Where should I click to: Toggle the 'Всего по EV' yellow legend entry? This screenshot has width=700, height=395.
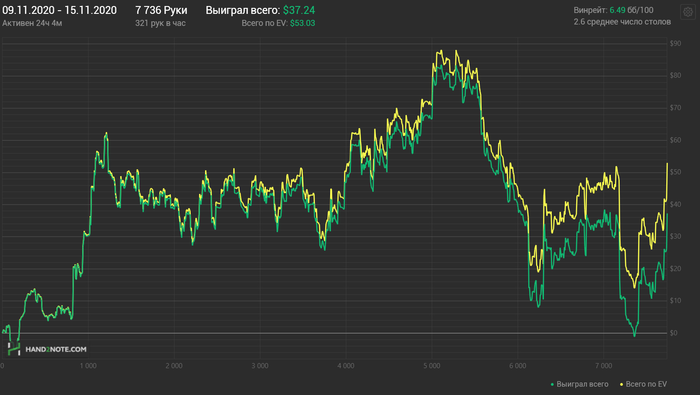tap(643, 384)
